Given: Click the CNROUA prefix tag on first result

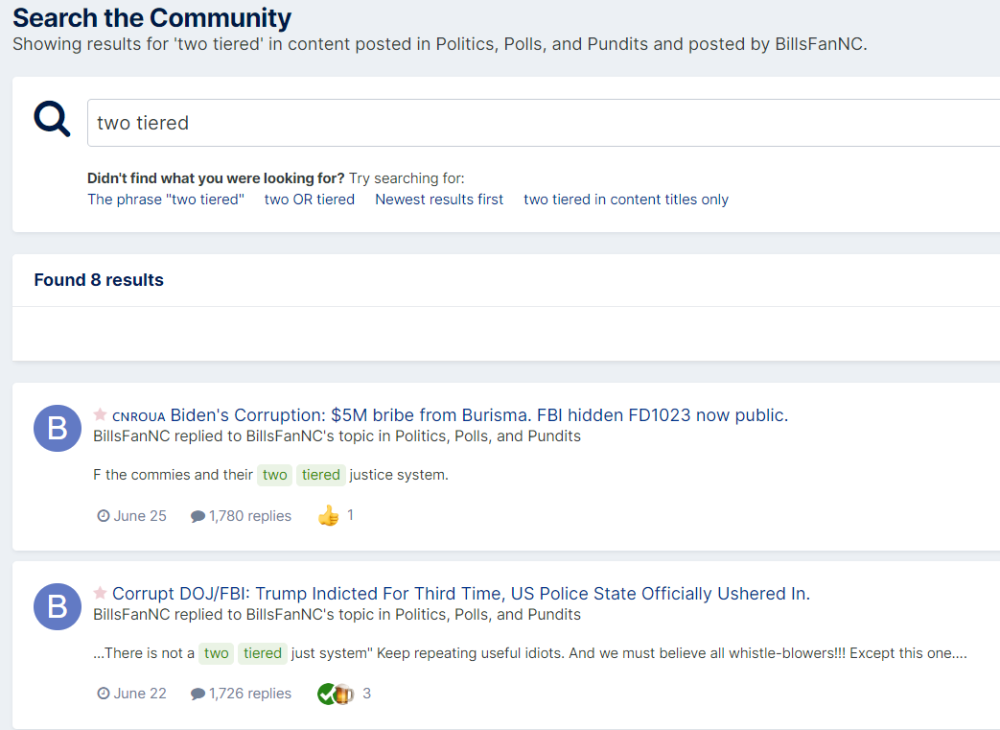Looking at the screenshot, I should [x=138, y=417].
